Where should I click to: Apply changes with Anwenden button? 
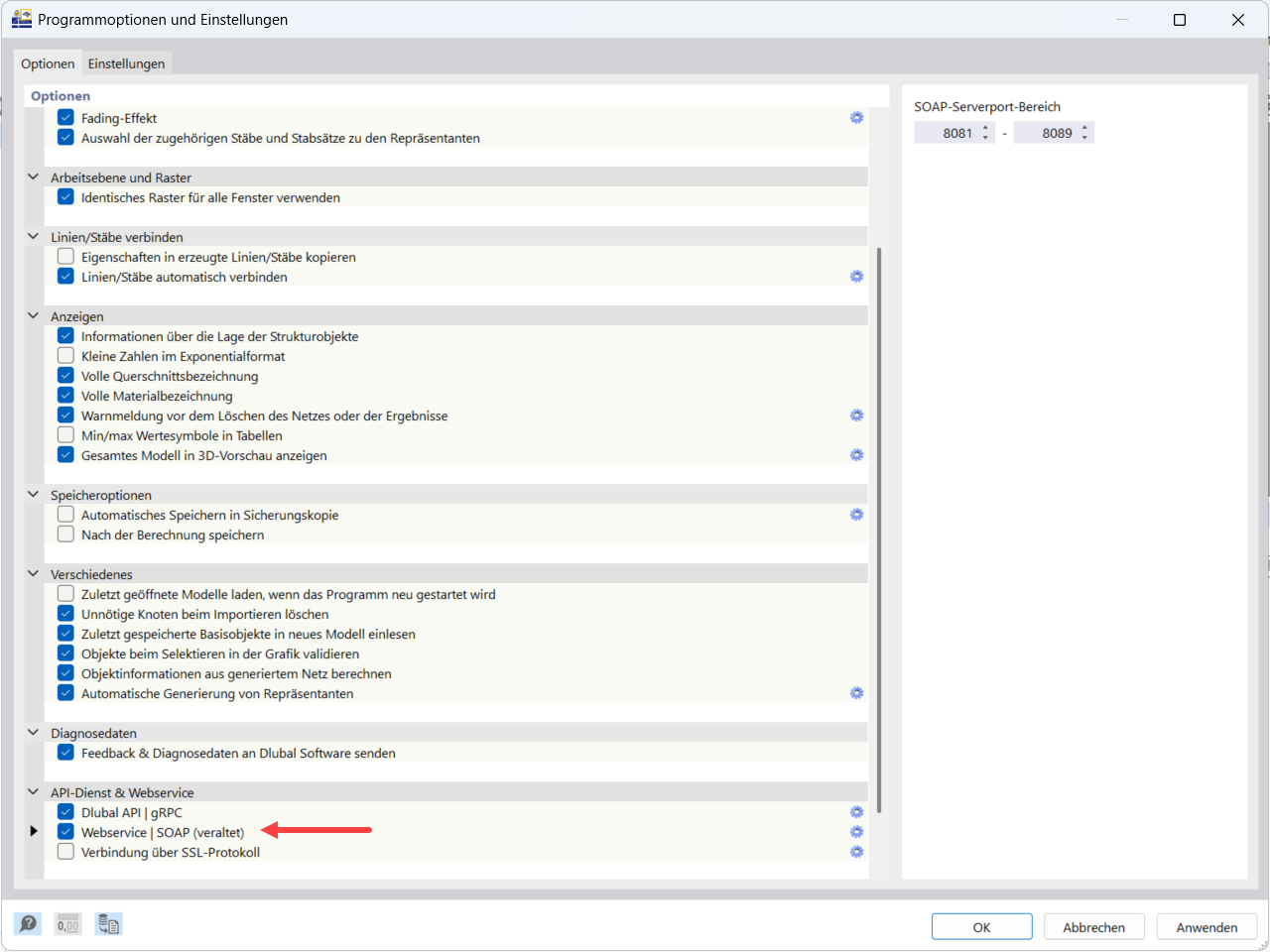coord(1206,926)
